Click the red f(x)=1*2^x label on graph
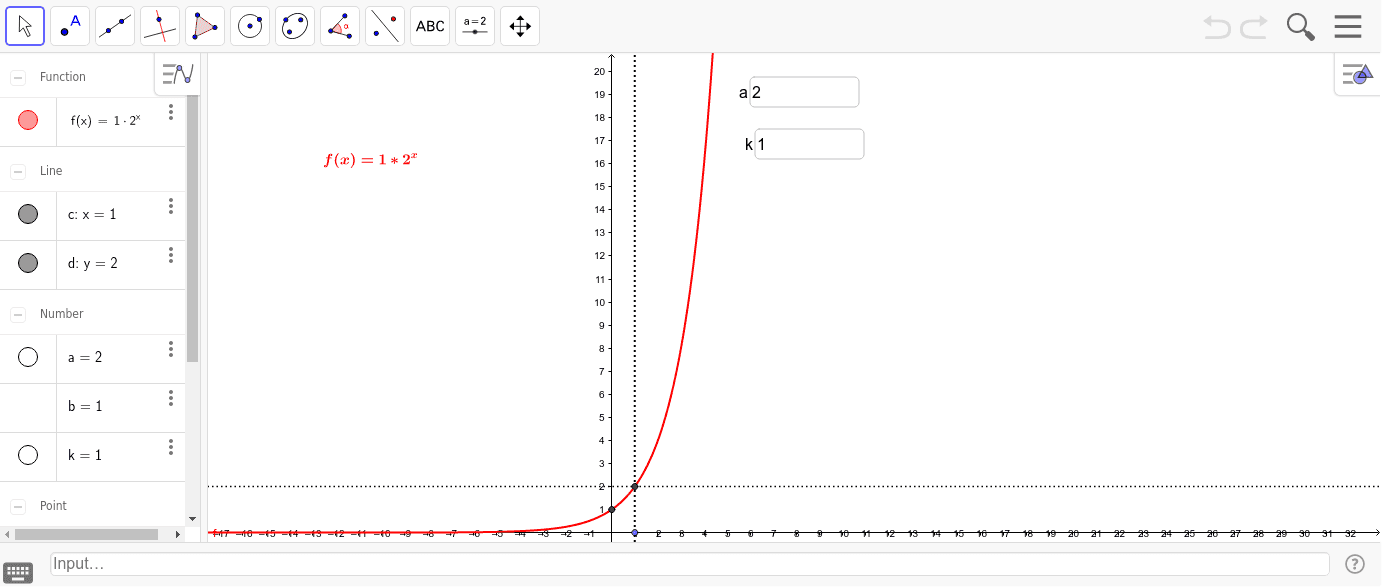The height and width of the screenshot is (587, 1382). pyautogui.click(x=370, y=159)
